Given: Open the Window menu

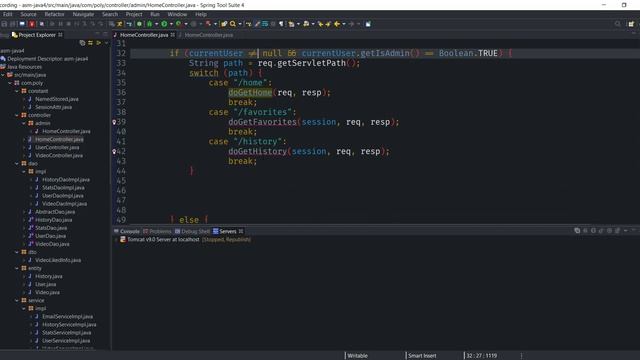Looking at the screenshot, I should click(177, 14).
